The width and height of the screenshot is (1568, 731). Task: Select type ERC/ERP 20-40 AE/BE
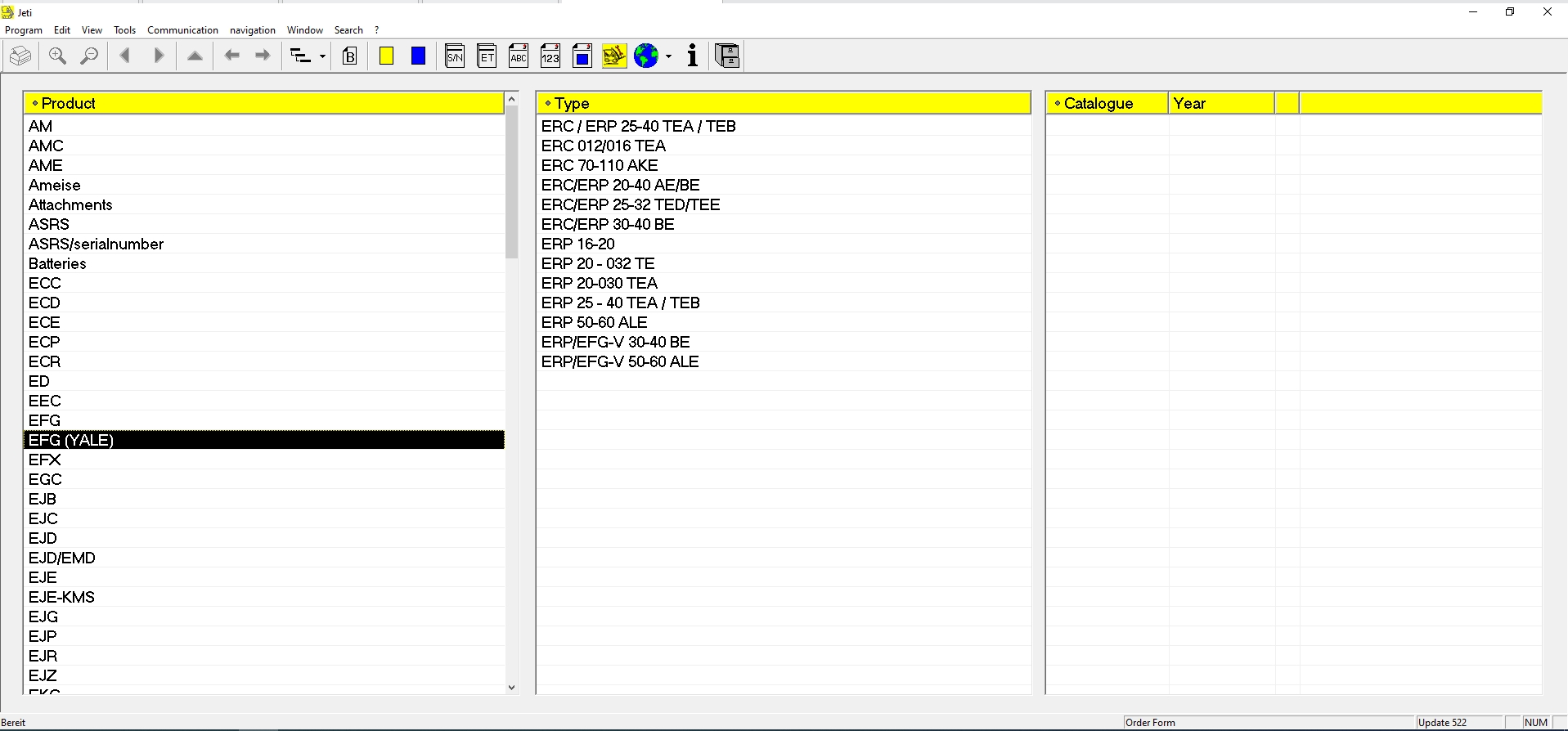(784, 185)
